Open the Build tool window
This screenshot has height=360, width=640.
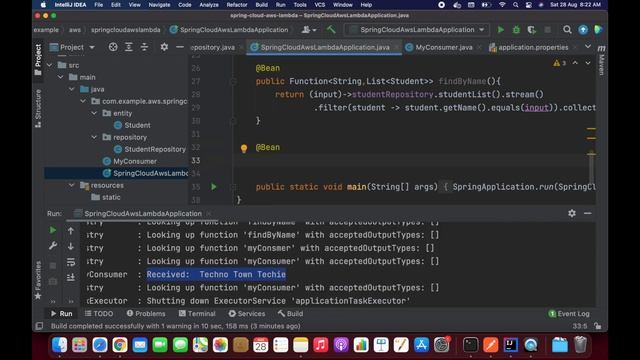coord(291,313)
